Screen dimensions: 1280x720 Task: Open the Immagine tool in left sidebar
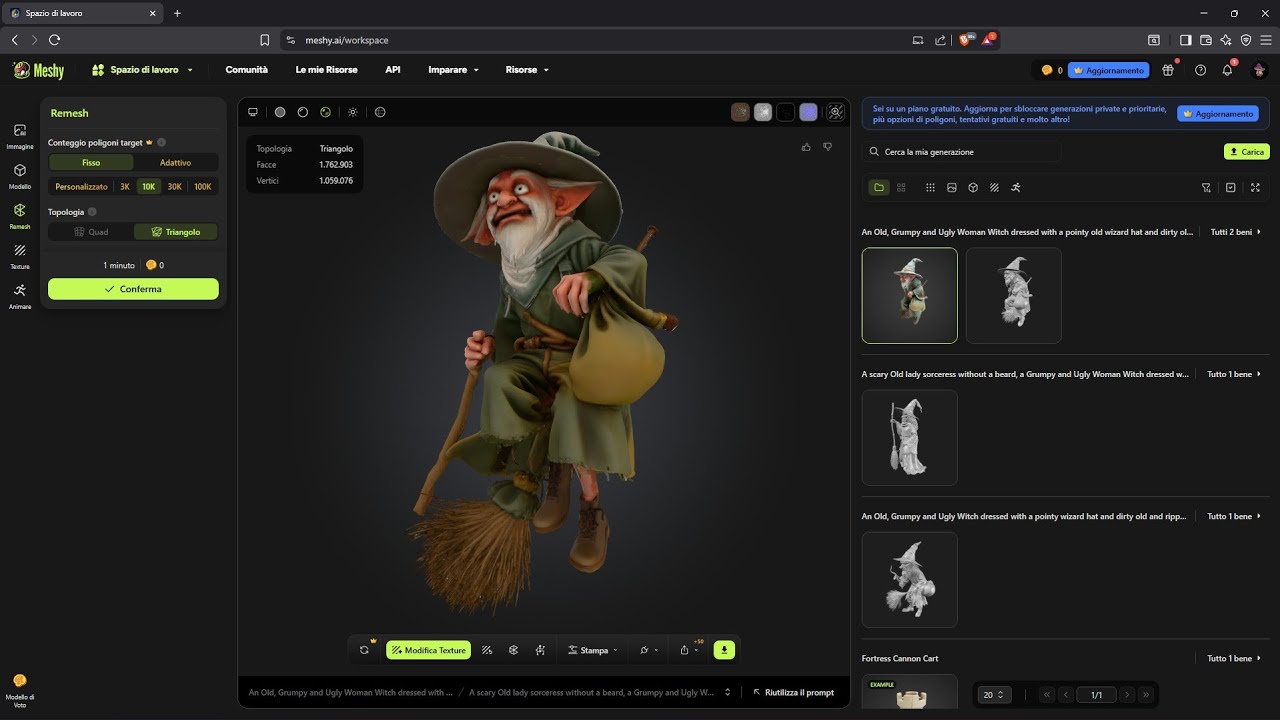point(20,136)
